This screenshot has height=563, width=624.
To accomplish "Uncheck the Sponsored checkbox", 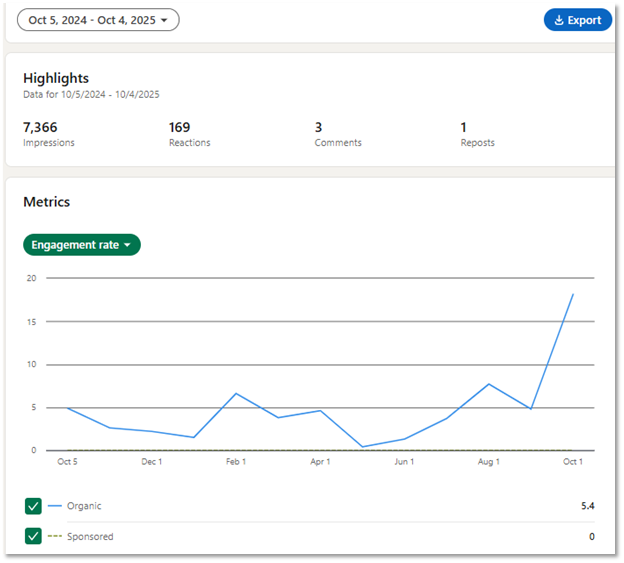I will (x=33, y=536).
